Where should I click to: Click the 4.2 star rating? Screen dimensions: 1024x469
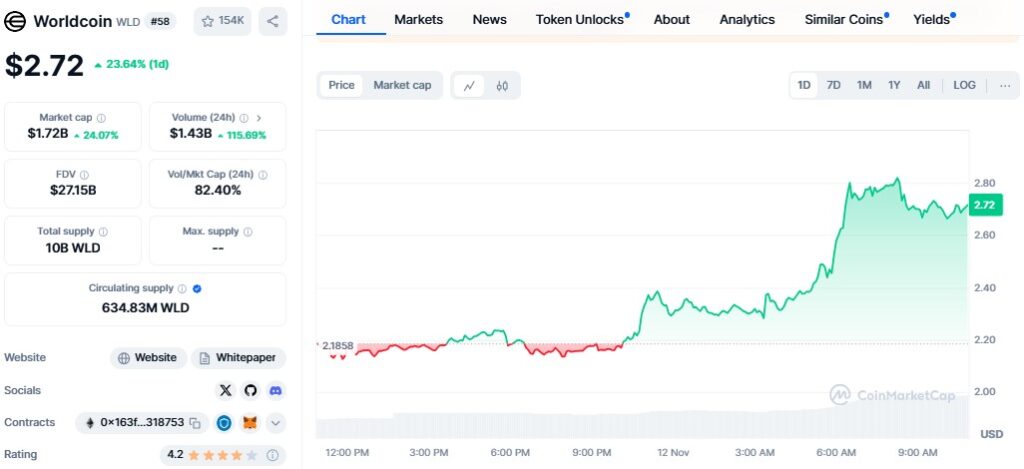212,455
